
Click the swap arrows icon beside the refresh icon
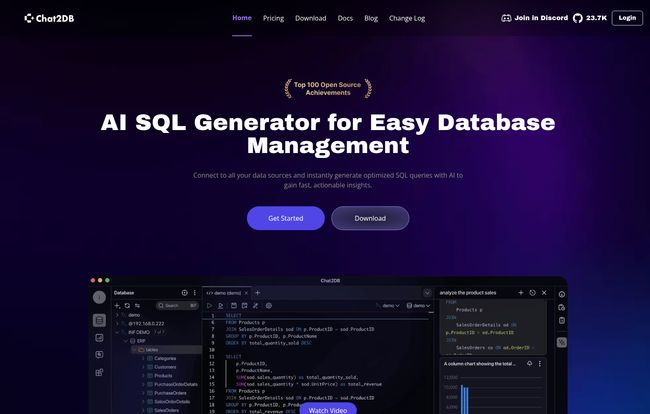click(137, 305)
